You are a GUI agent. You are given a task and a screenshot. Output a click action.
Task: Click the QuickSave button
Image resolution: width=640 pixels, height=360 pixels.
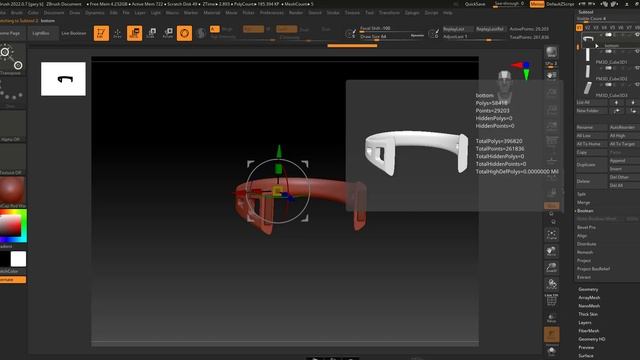coord(475,4)
